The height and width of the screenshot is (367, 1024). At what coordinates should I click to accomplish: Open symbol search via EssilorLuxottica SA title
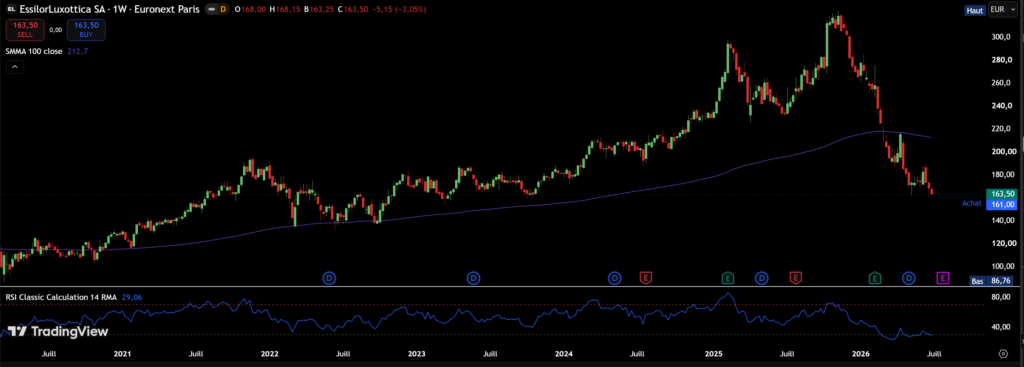(109, 9)
